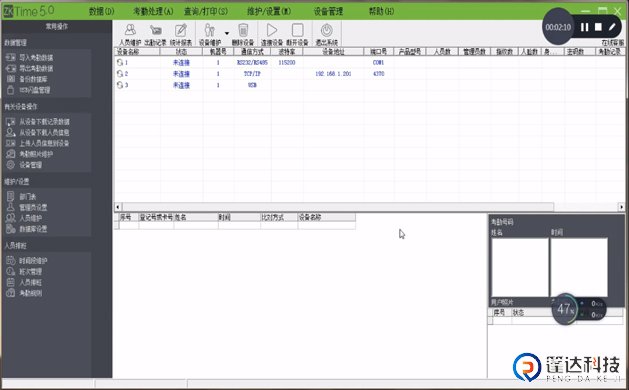
Task: Click the TCP/IP cell
Action: (252, 74)
